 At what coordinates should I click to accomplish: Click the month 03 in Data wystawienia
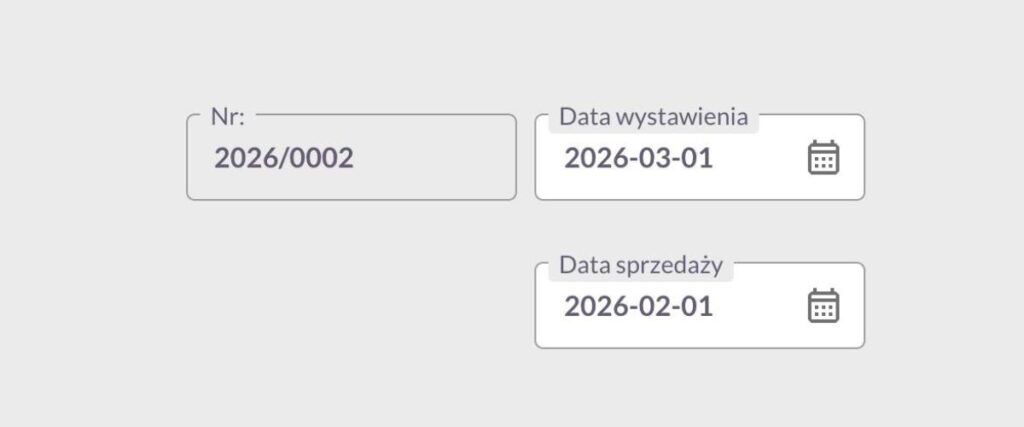tap(654, 159)
